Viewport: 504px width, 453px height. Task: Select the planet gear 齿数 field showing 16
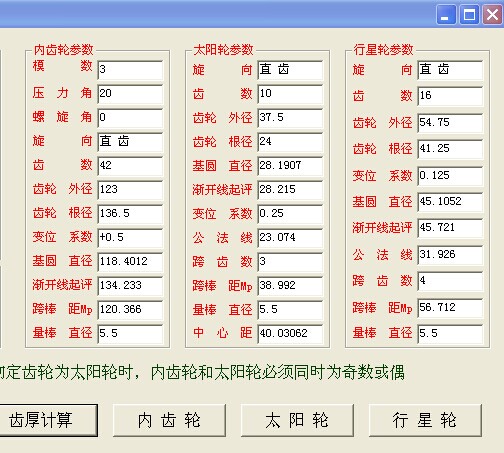[x=450, y=96]
